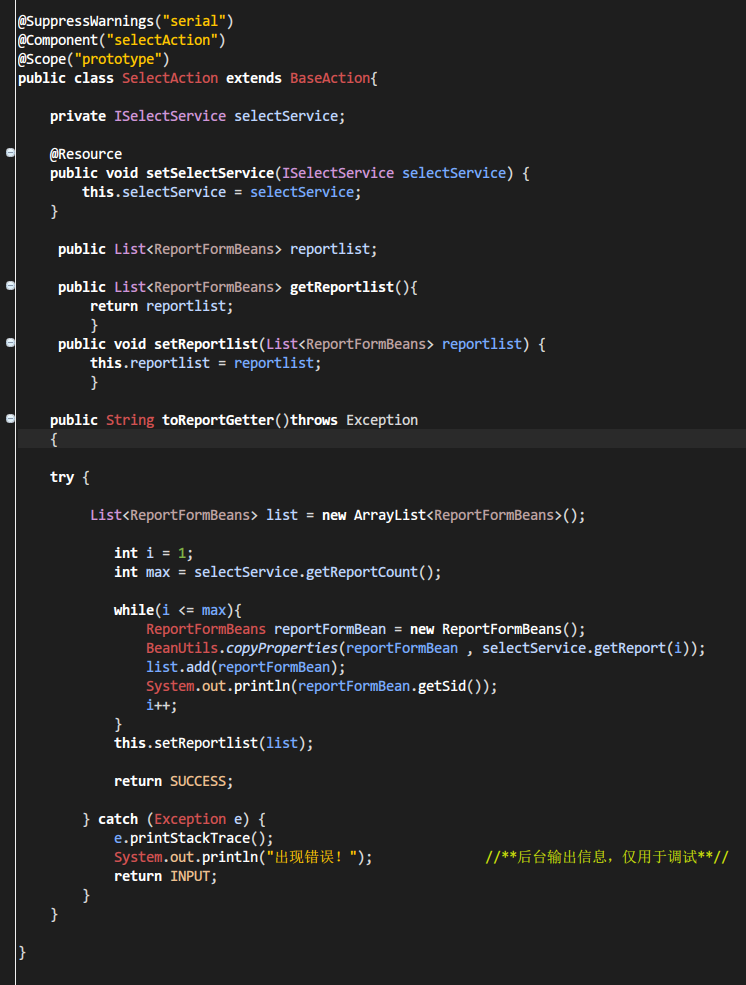Click the @Resource annotation
This screenshot has width=746, height=985.
[x=86, y=154]
